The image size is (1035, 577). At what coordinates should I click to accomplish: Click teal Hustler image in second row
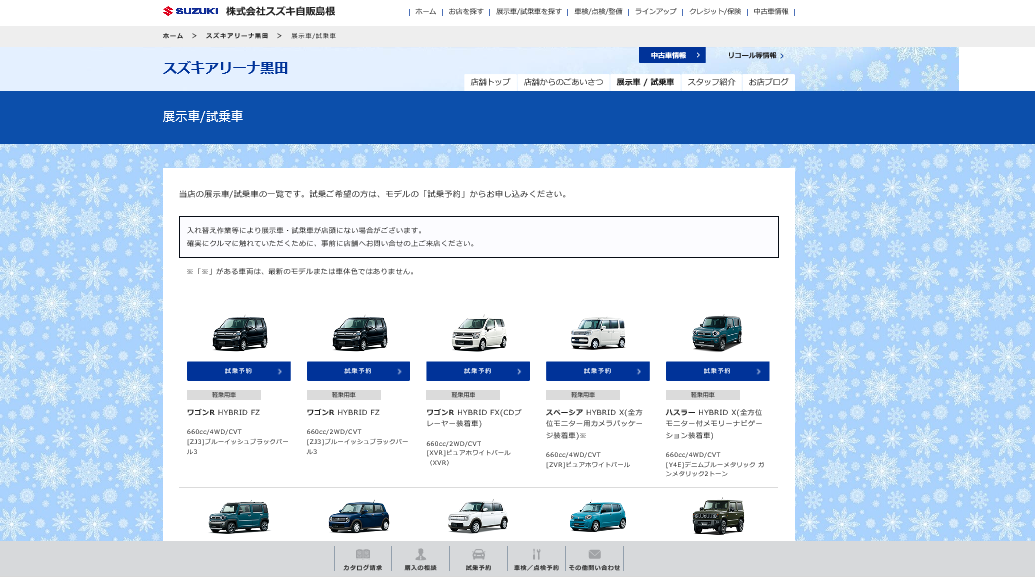[x=240, y=517]
